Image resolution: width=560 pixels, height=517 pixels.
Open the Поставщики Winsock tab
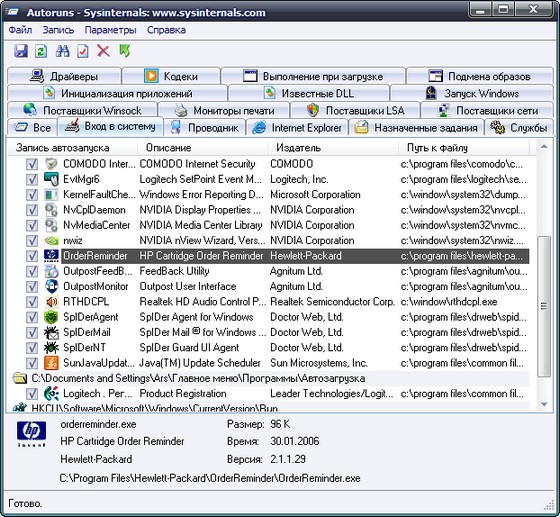pos(82,110)
